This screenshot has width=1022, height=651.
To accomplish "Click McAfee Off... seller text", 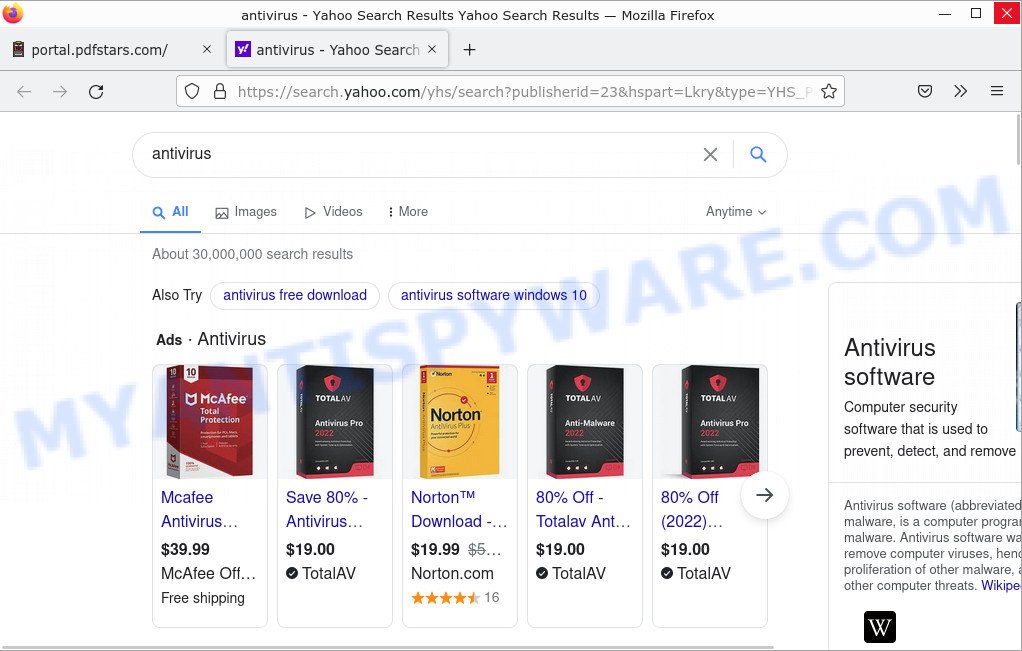I will [x=209, y=573].
